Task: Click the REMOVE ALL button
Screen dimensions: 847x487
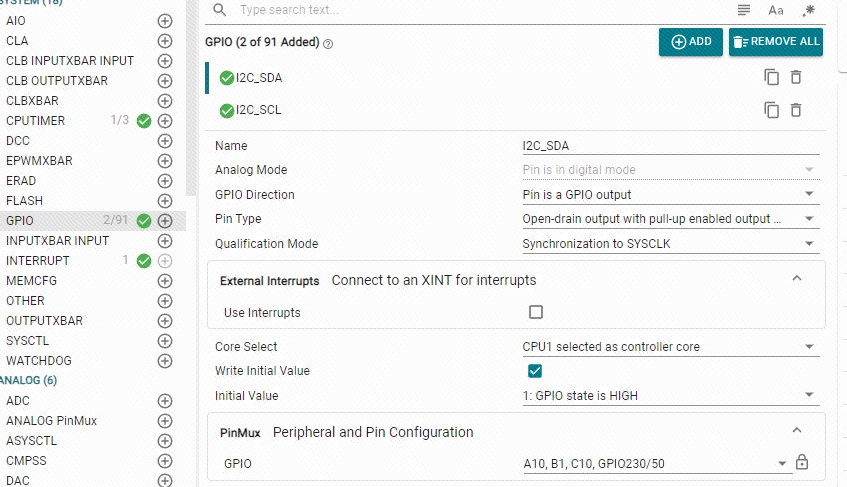Action: pos(776,42)
